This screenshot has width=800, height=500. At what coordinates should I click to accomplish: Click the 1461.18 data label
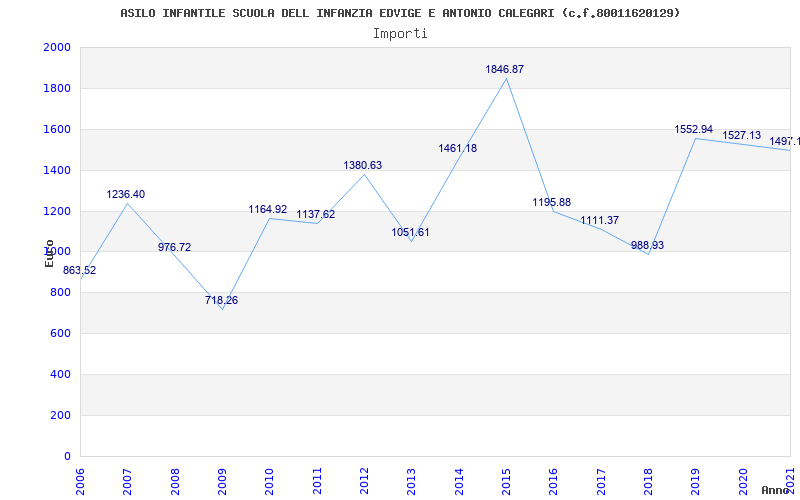tap(458, 148)
